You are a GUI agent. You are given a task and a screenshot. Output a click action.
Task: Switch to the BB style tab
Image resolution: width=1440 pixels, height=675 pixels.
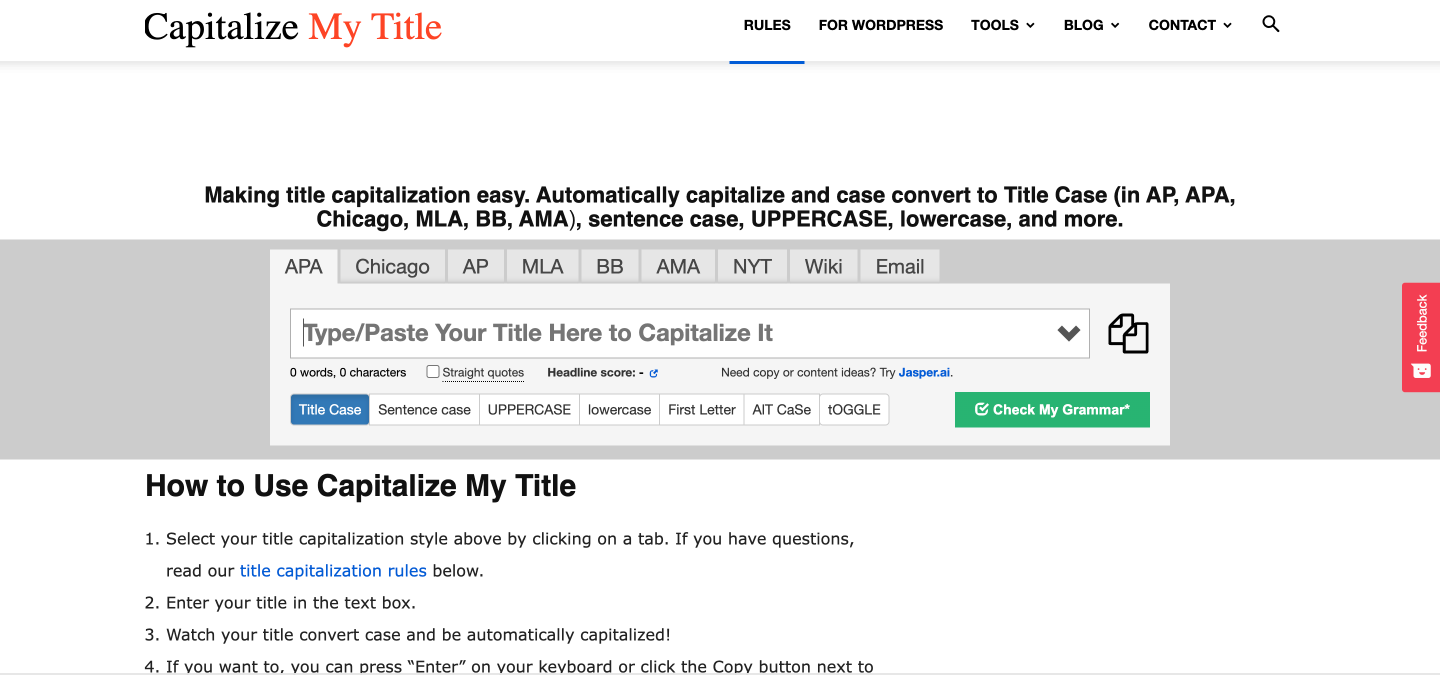coord(609,266)
